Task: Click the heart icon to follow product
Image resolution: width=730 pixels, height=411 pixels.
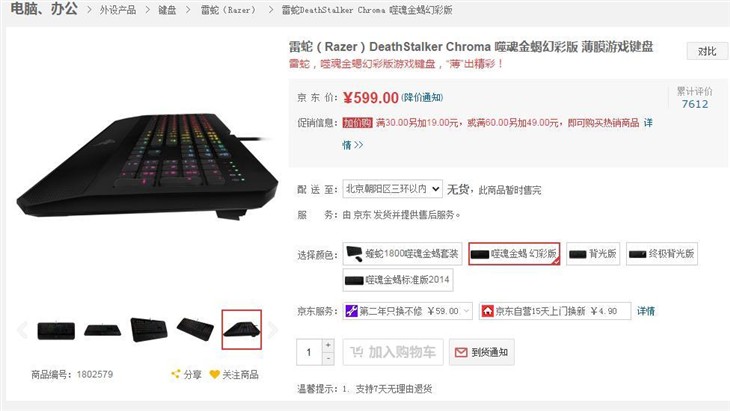Action: (x=215, y=374)
